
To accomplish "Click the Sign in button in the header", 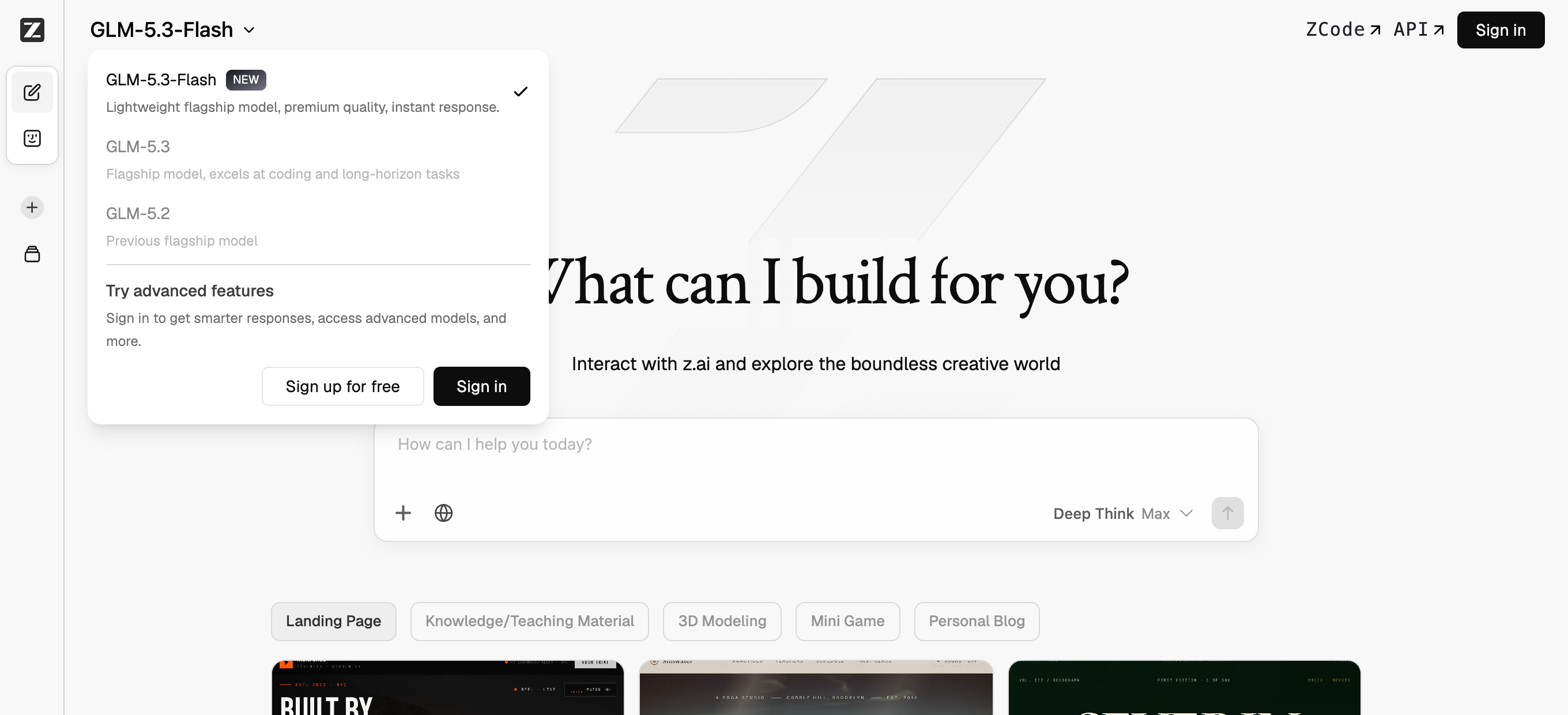I will coord(1501,30).
